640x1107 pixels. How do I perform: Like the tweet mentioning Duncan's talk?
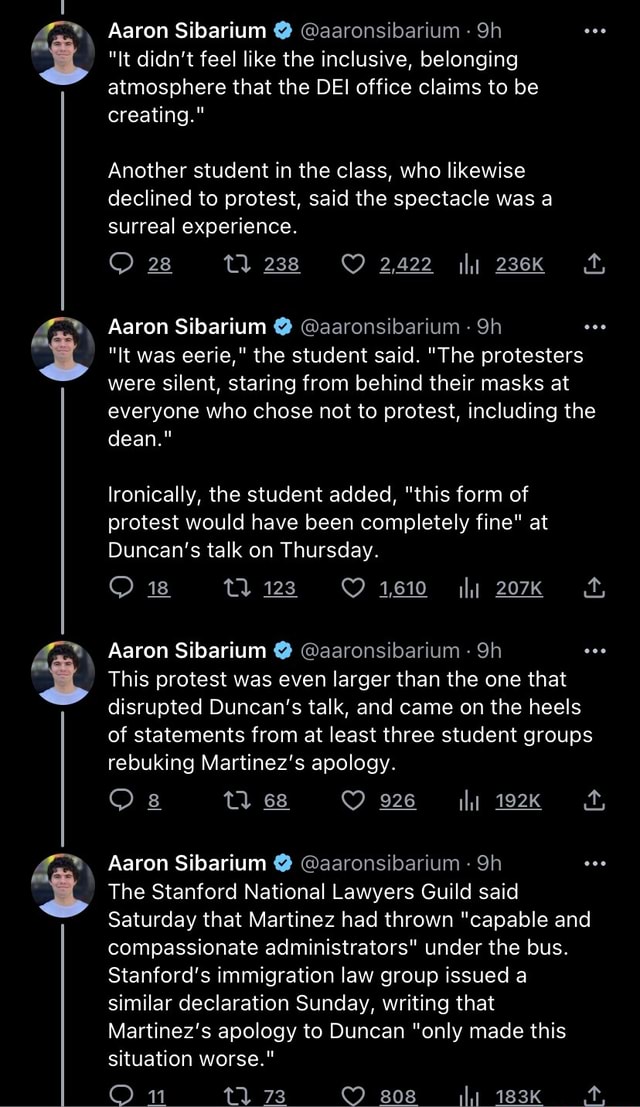pyautogui.click(x=352, y=589)
